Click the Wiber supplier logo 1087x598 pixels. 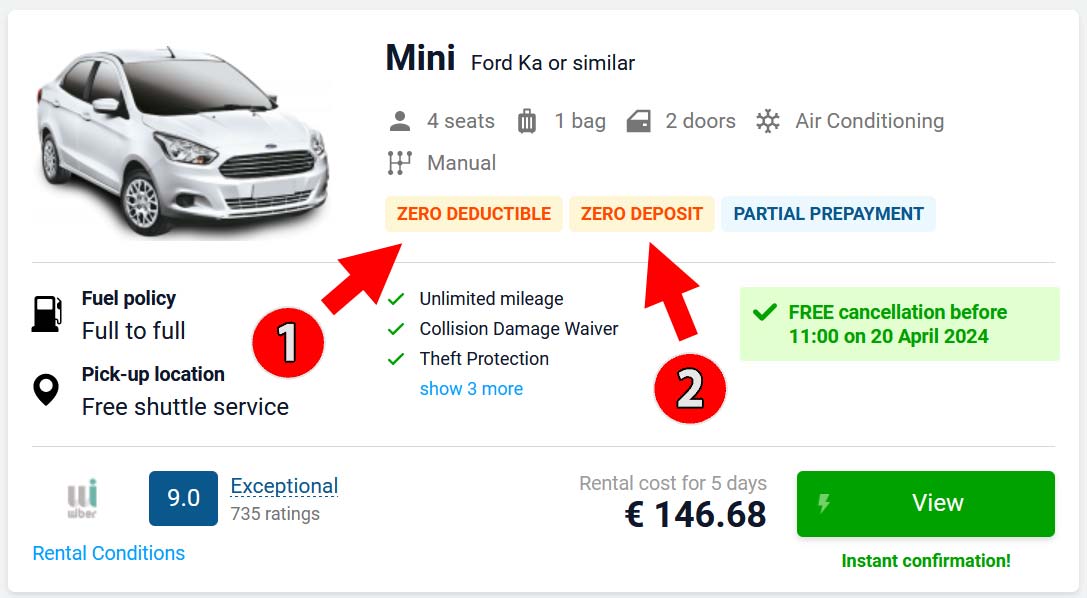(82, 498)
